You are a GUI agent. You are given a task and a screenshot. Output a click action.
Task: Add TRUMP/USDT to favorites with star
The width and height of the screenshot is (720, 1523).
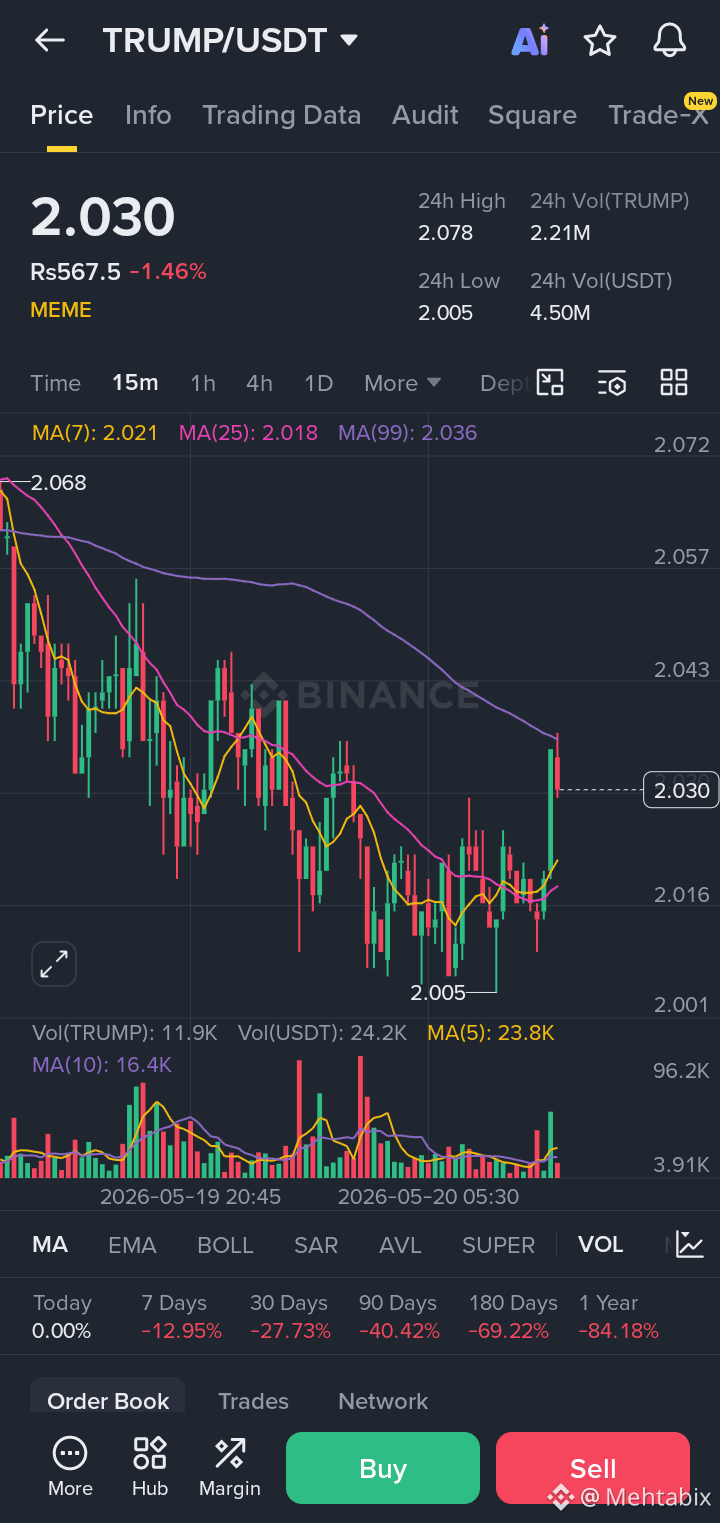600,40
